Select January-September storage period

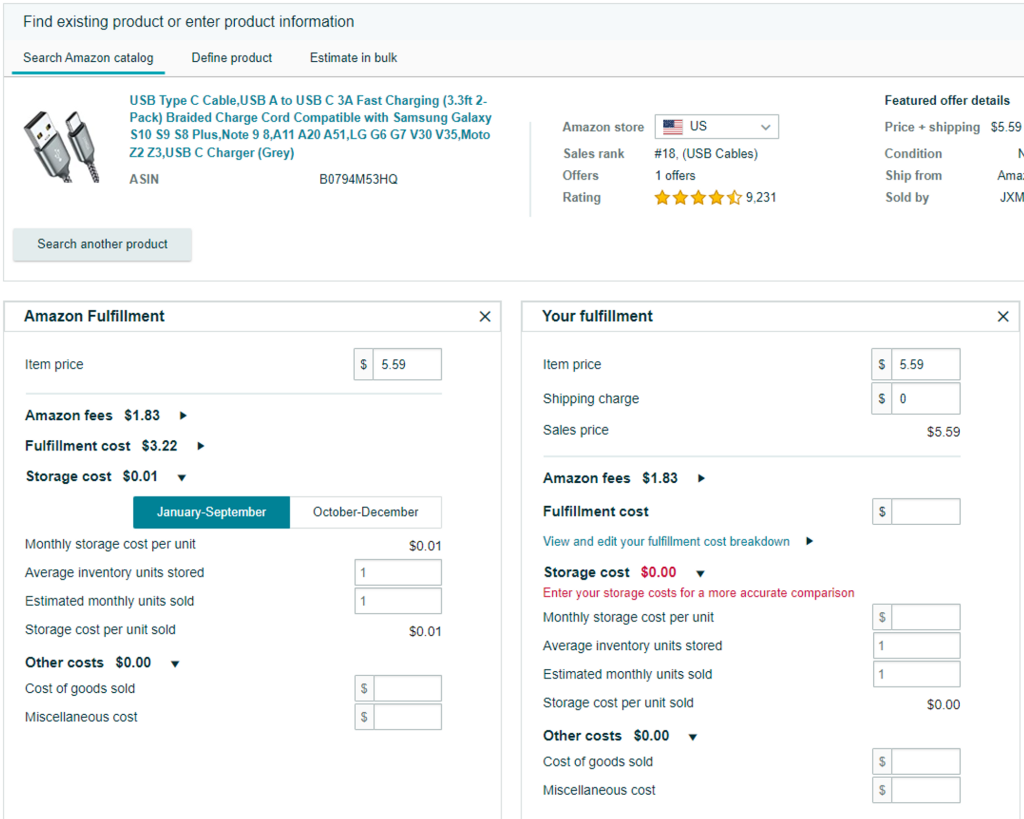tap(212, 512)
